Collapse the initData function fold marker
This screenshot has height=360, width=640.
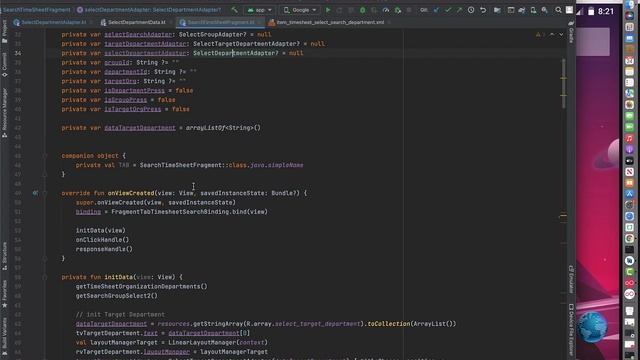click(x=45, y=277)
